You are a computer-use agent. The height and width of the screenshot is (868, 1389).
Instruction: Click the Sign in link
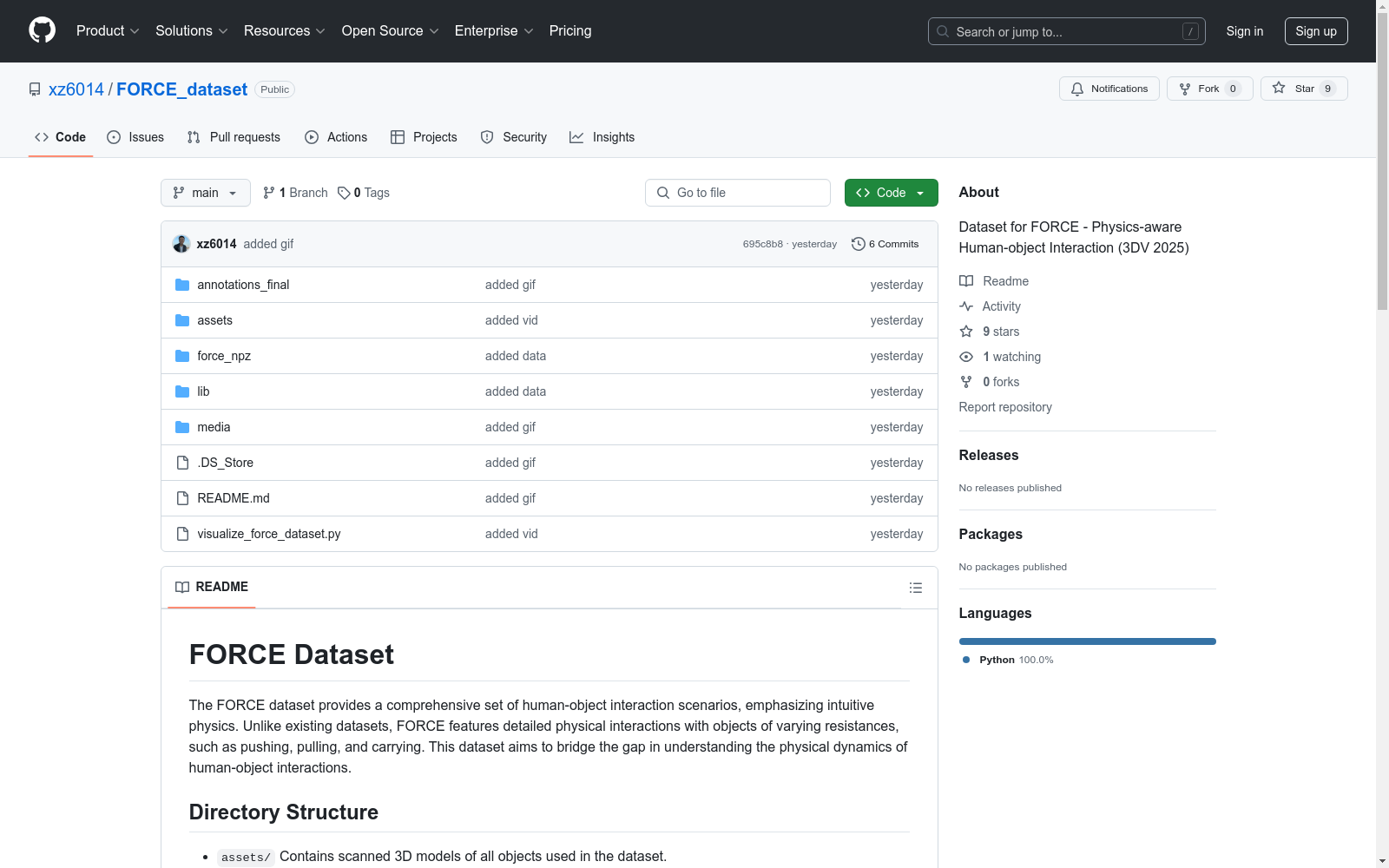[x=1244, y=31]
